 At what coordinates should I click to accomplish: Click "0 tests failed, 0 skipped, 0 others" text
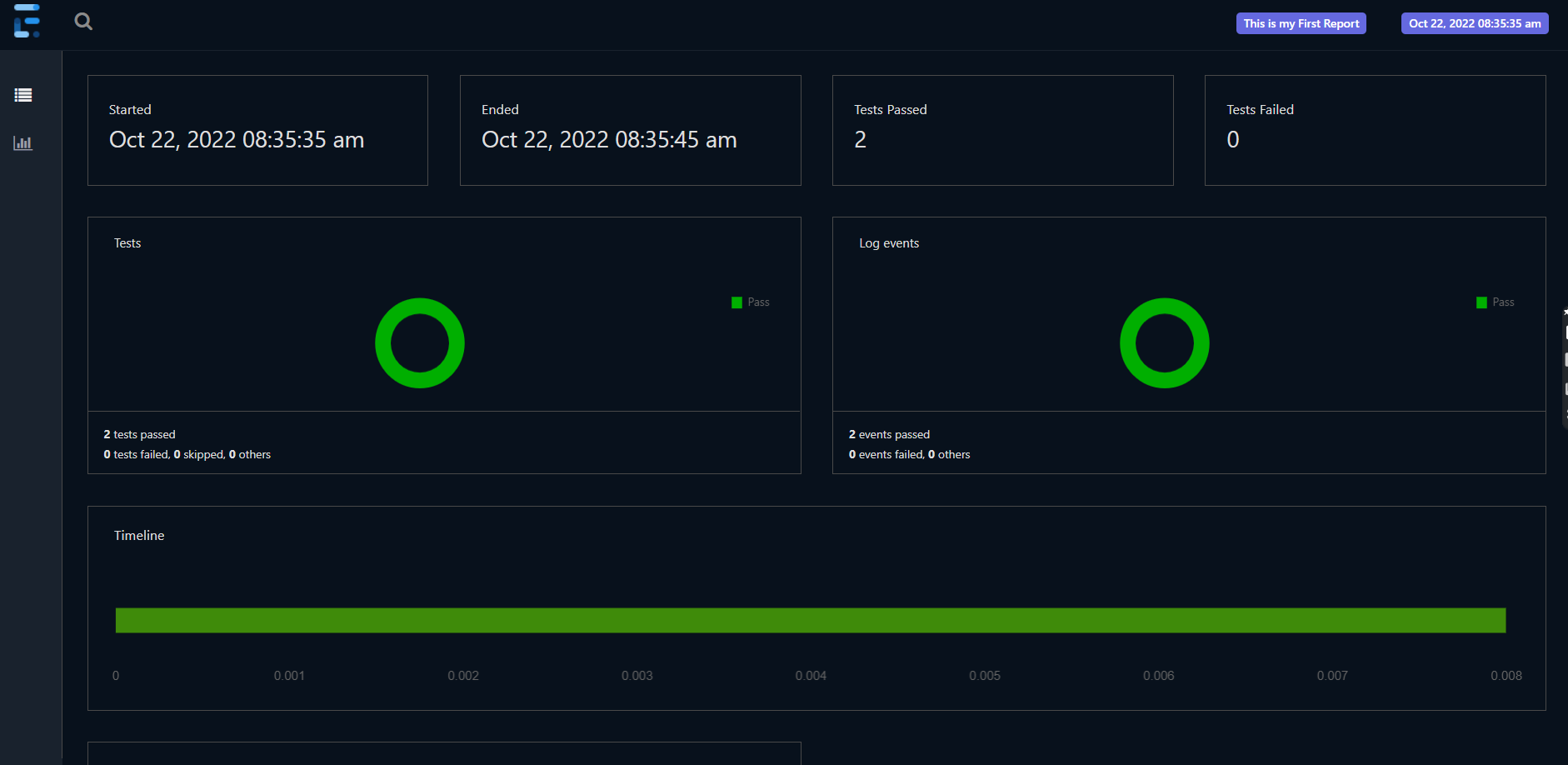[x=187, y=454]
